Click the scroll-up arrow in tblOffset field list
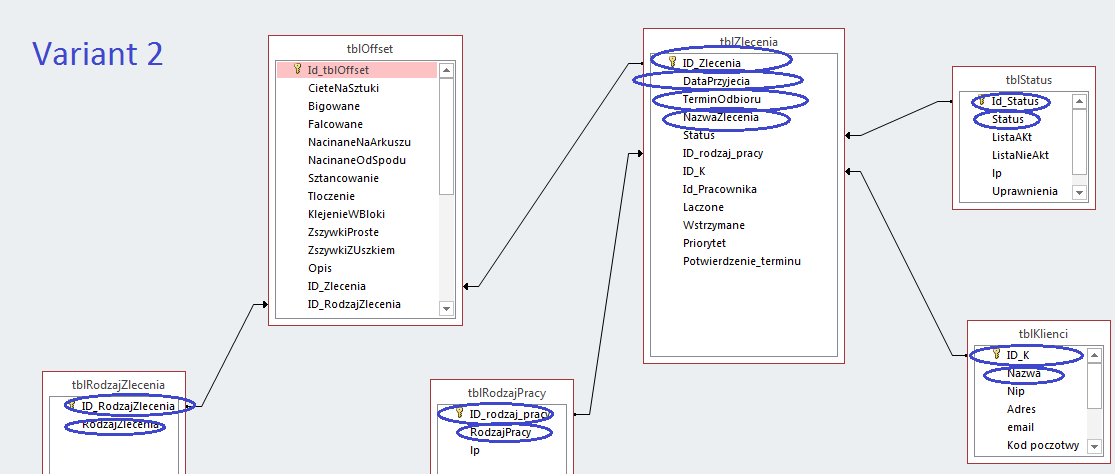This screenshot has height=474, width=1115. 447,70
